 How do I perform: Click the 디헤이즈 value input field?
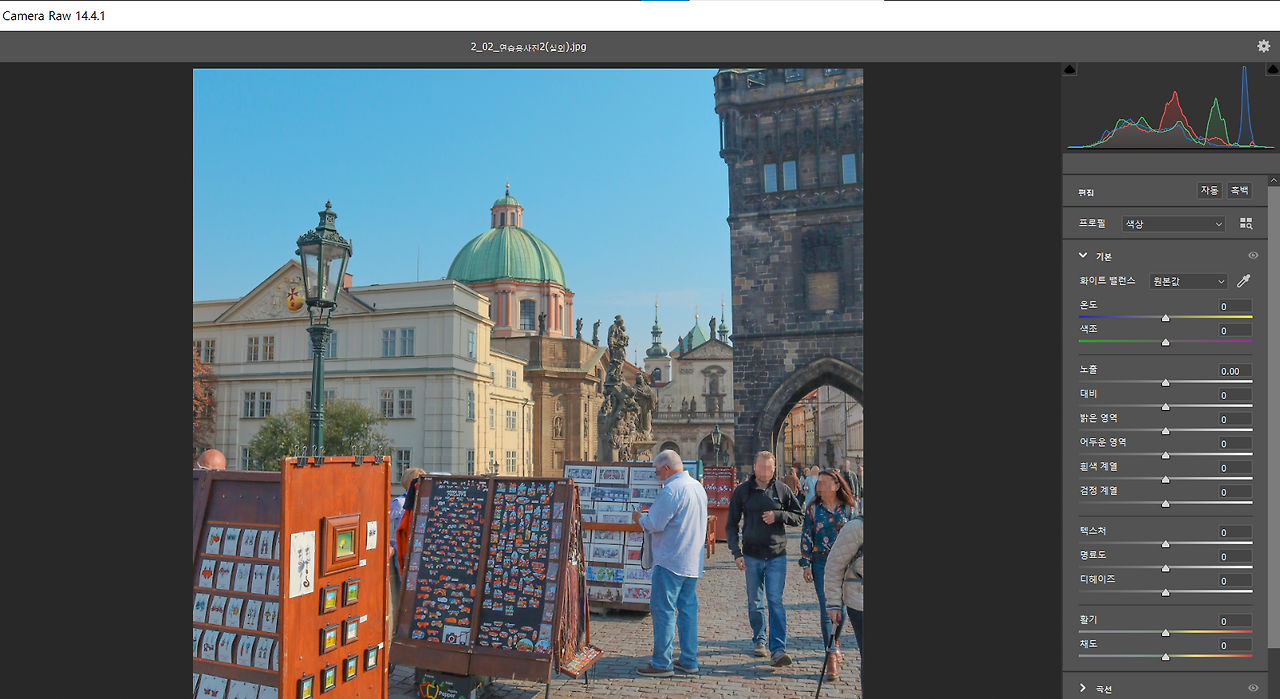point(1234,581)
